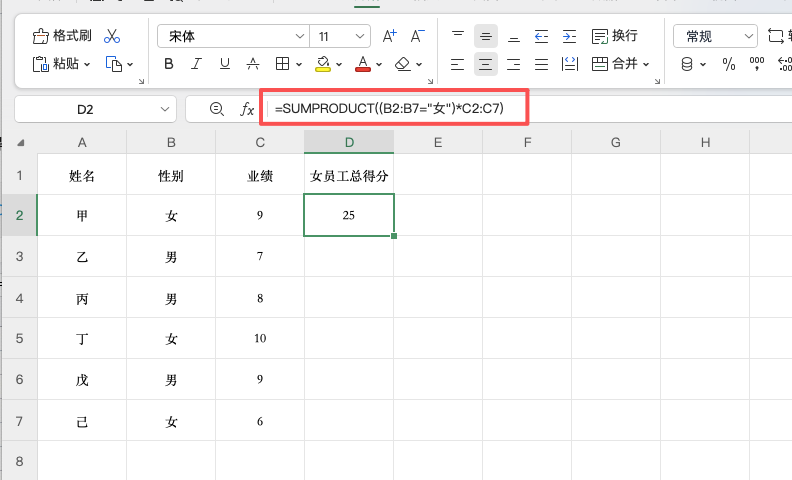
Task: Open the fill color dropdown arrow
Action: pos(339,64)
